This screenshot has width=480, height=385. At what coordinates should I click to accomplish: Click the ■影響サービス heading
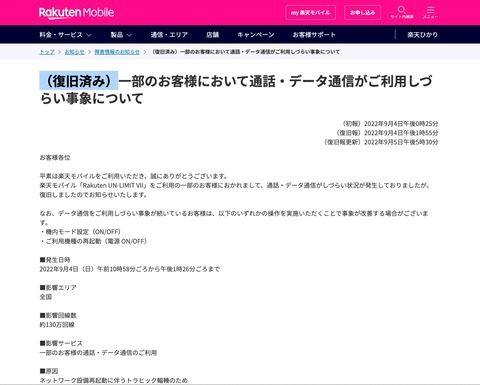tap(61, 343)
